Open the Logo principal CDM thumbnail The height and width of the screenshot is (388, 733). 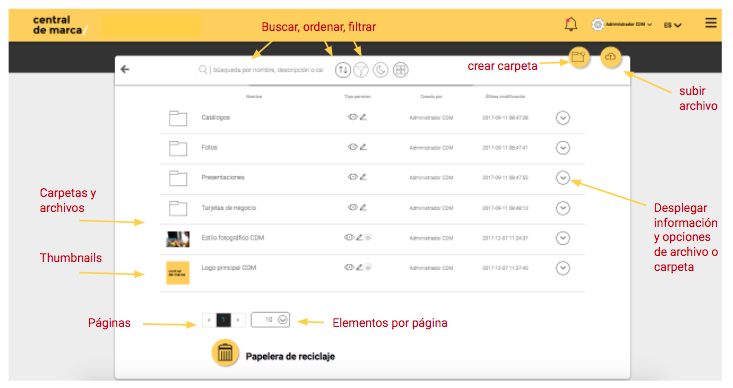178,273
